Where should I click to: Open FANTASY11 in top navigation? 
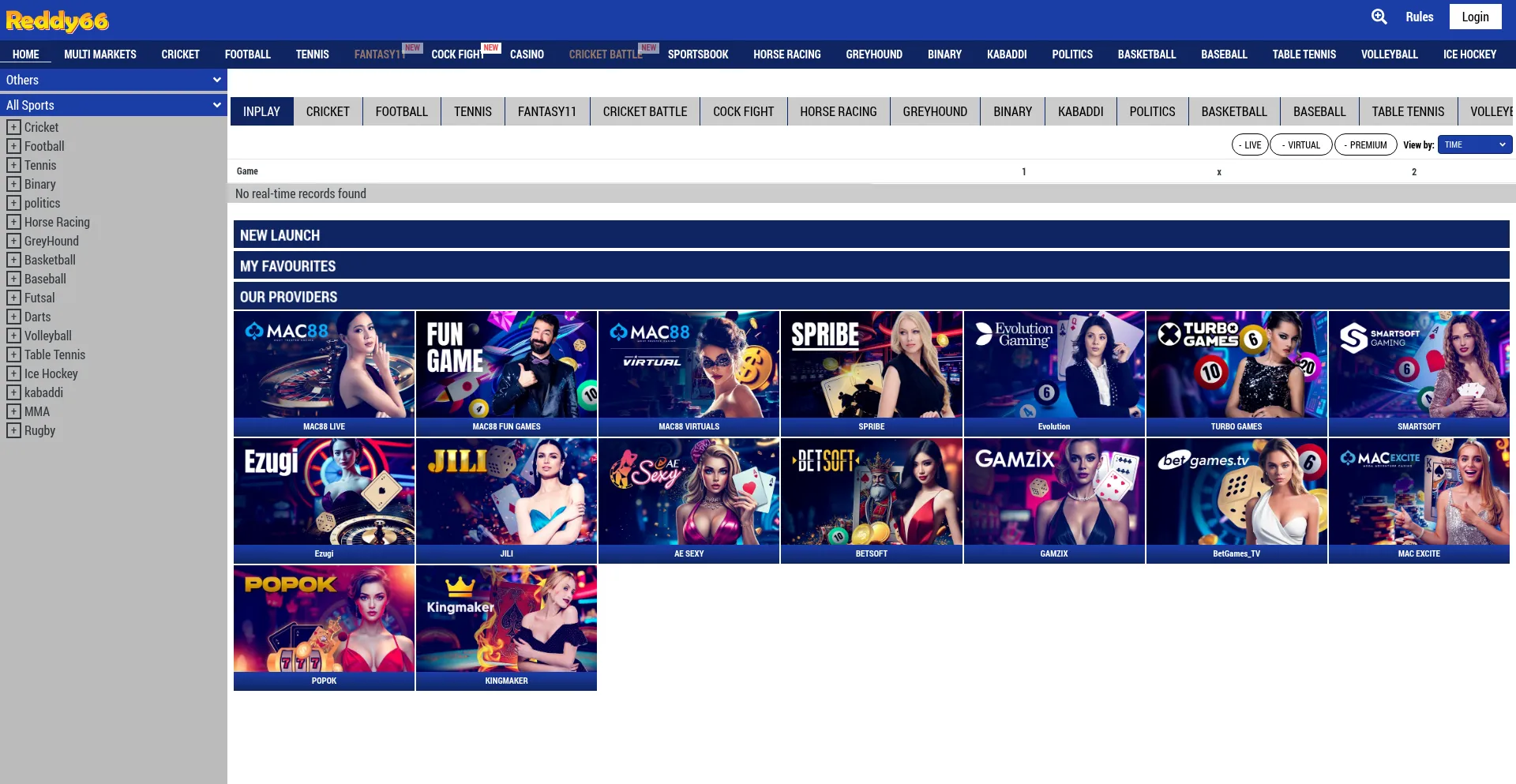click(x=380, y=54)
